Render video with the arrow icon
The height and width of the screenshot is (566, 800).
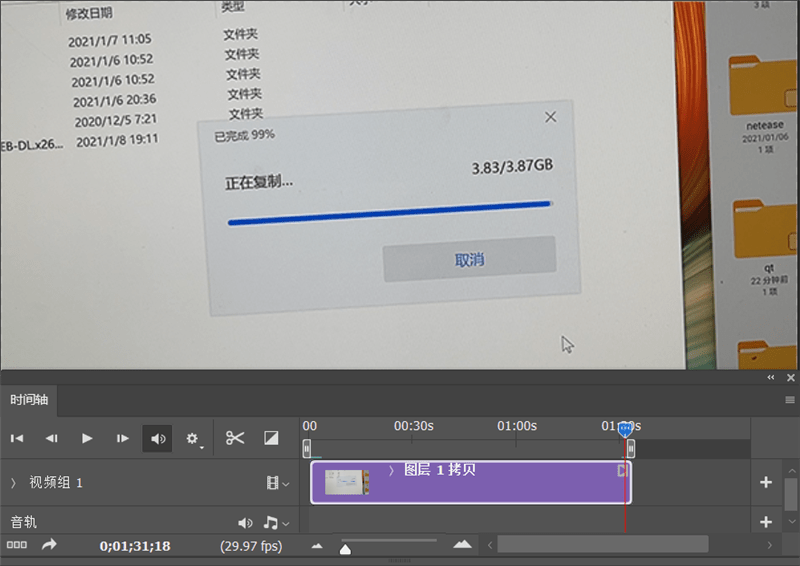coord(49,545)
